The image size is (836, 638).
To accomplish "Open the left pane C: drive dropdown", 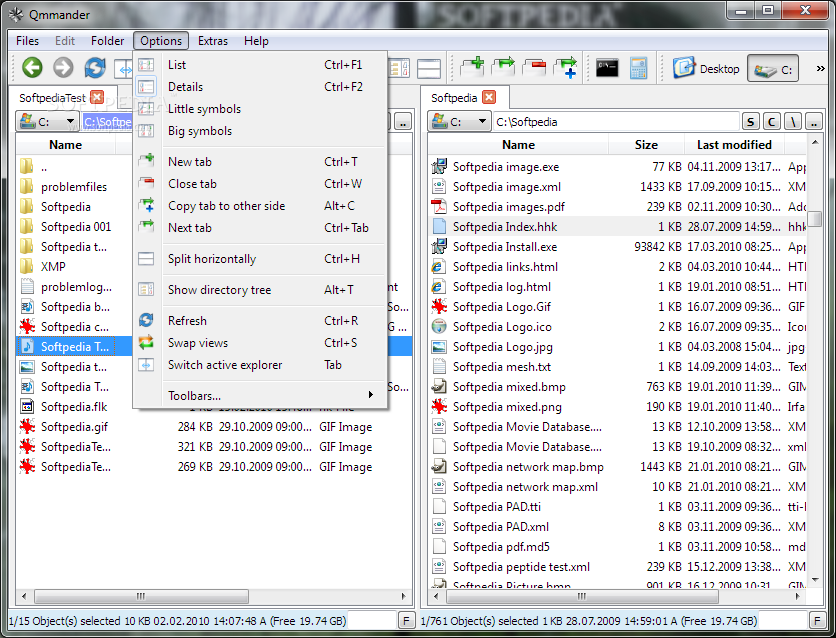I will [x=47, y=122].
